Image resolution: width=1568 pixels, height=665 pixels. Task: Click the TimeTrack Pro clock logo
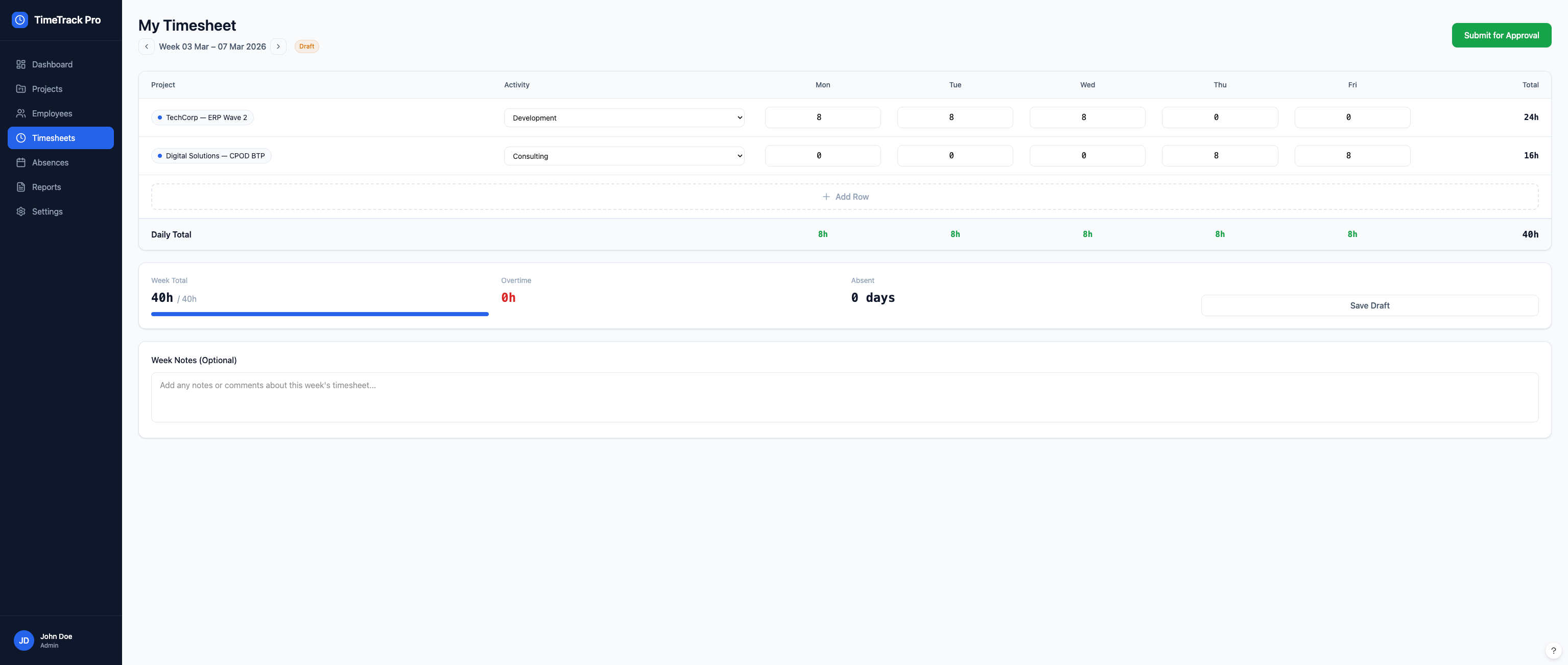point(19,19)
